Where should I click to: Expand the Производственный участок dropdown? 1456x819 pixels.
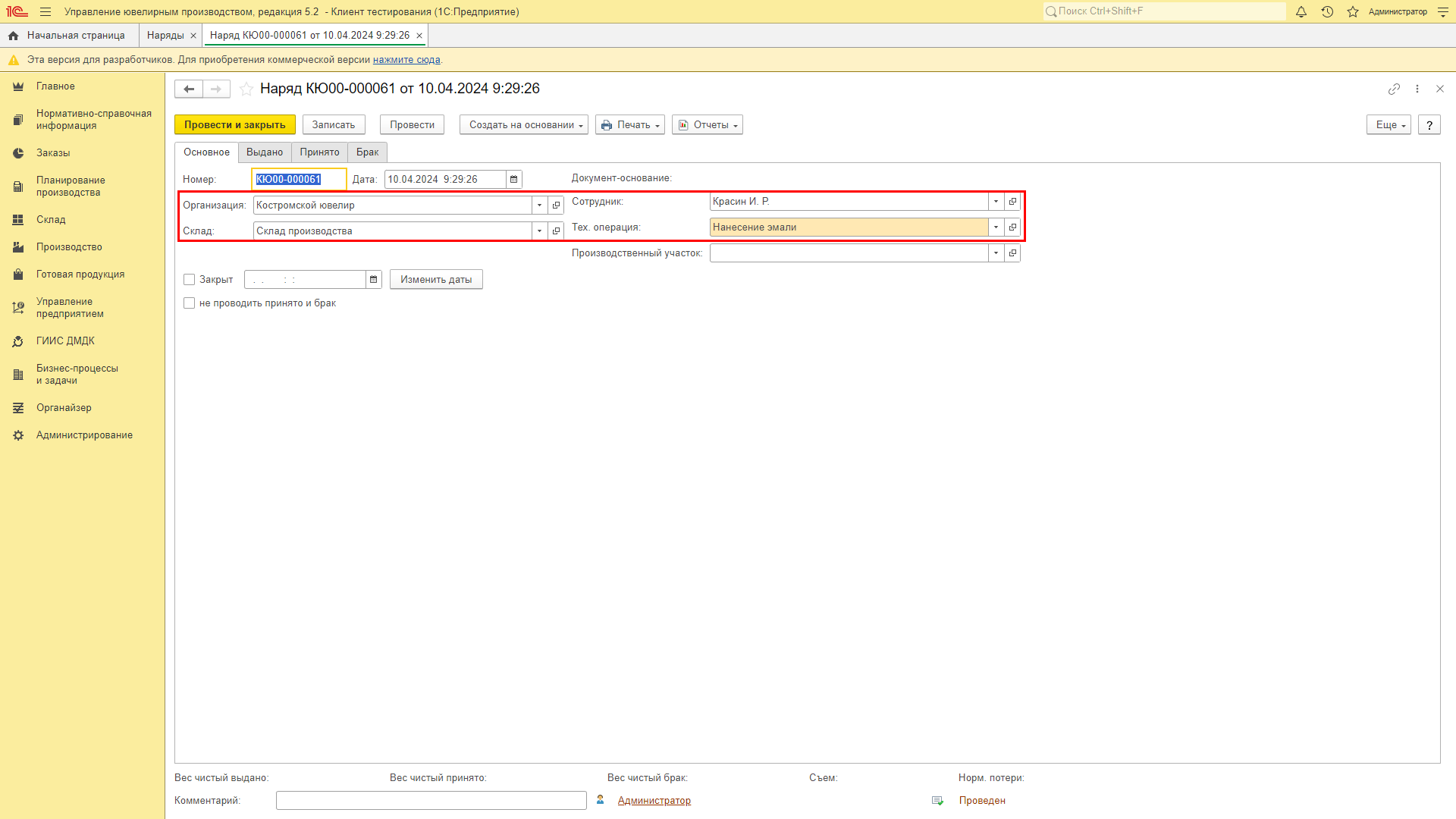pyautogui.click(x=996, y=253)
